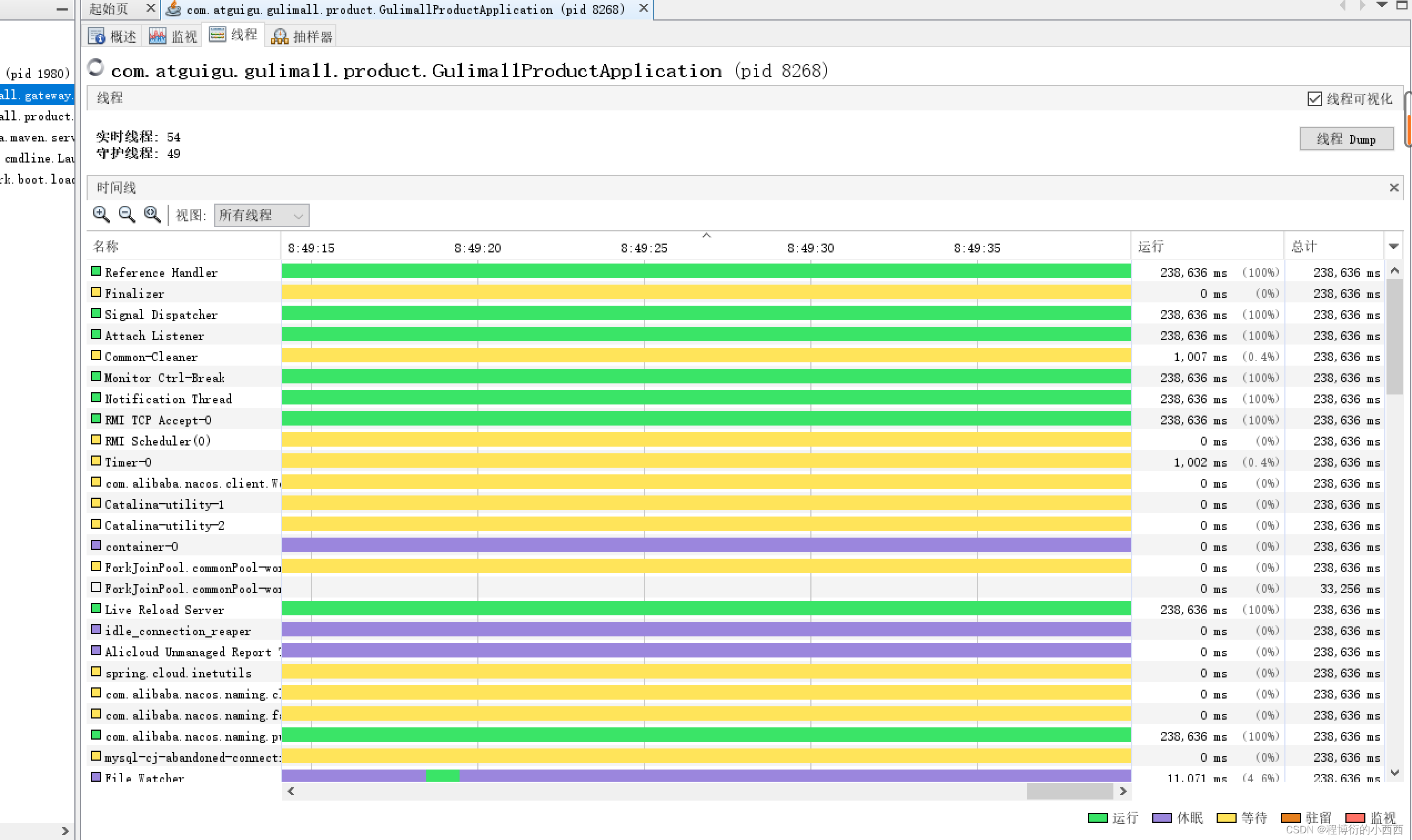The height and width of the screenshot is (840, 1412).
Task: Click the container-0 thread state square
Action: pos(96,545)
